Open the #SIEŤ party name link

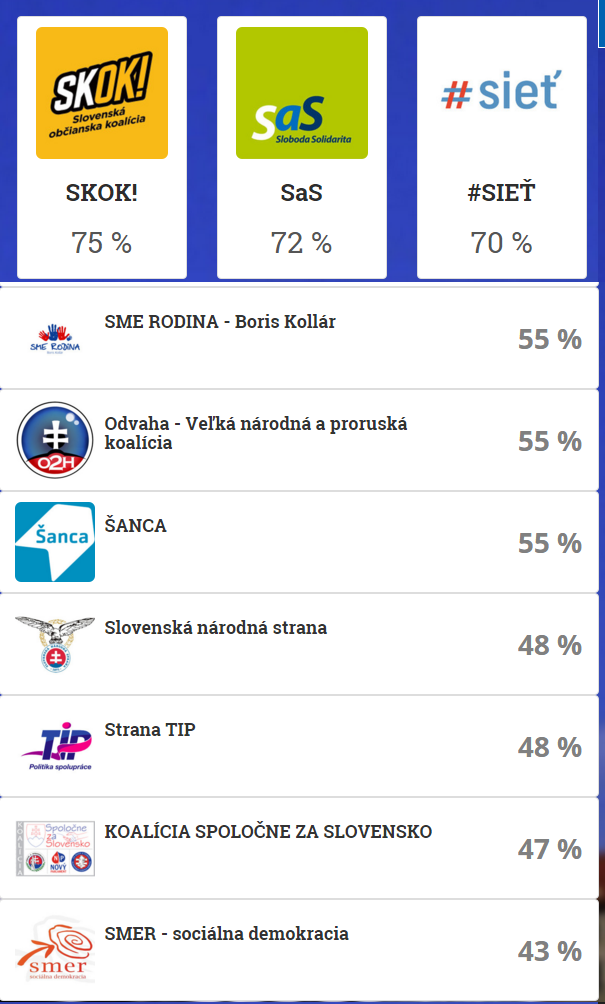[x=501, y=193]
